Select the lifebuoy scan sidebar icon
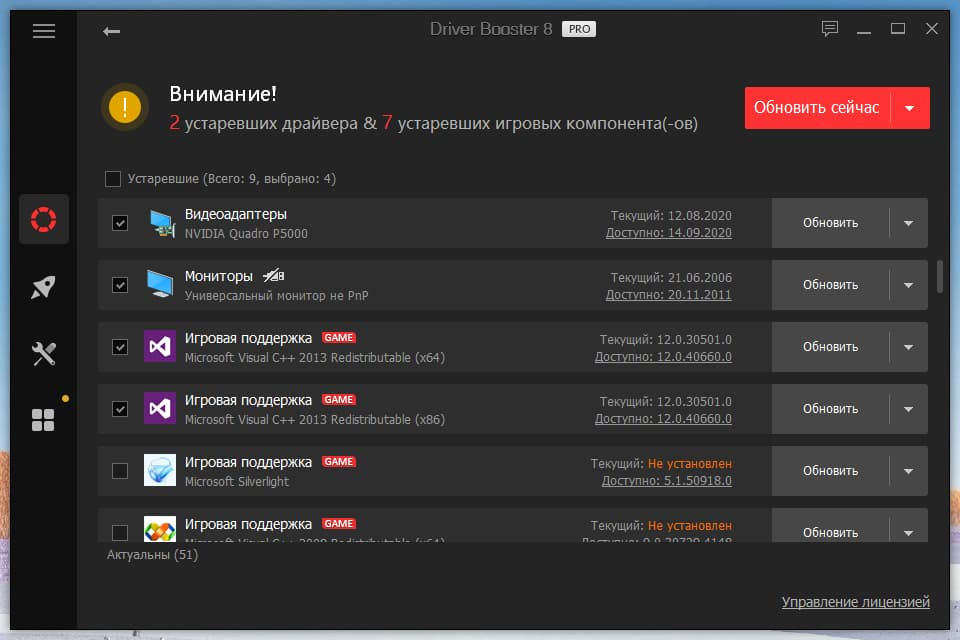 tap(43, 219)
